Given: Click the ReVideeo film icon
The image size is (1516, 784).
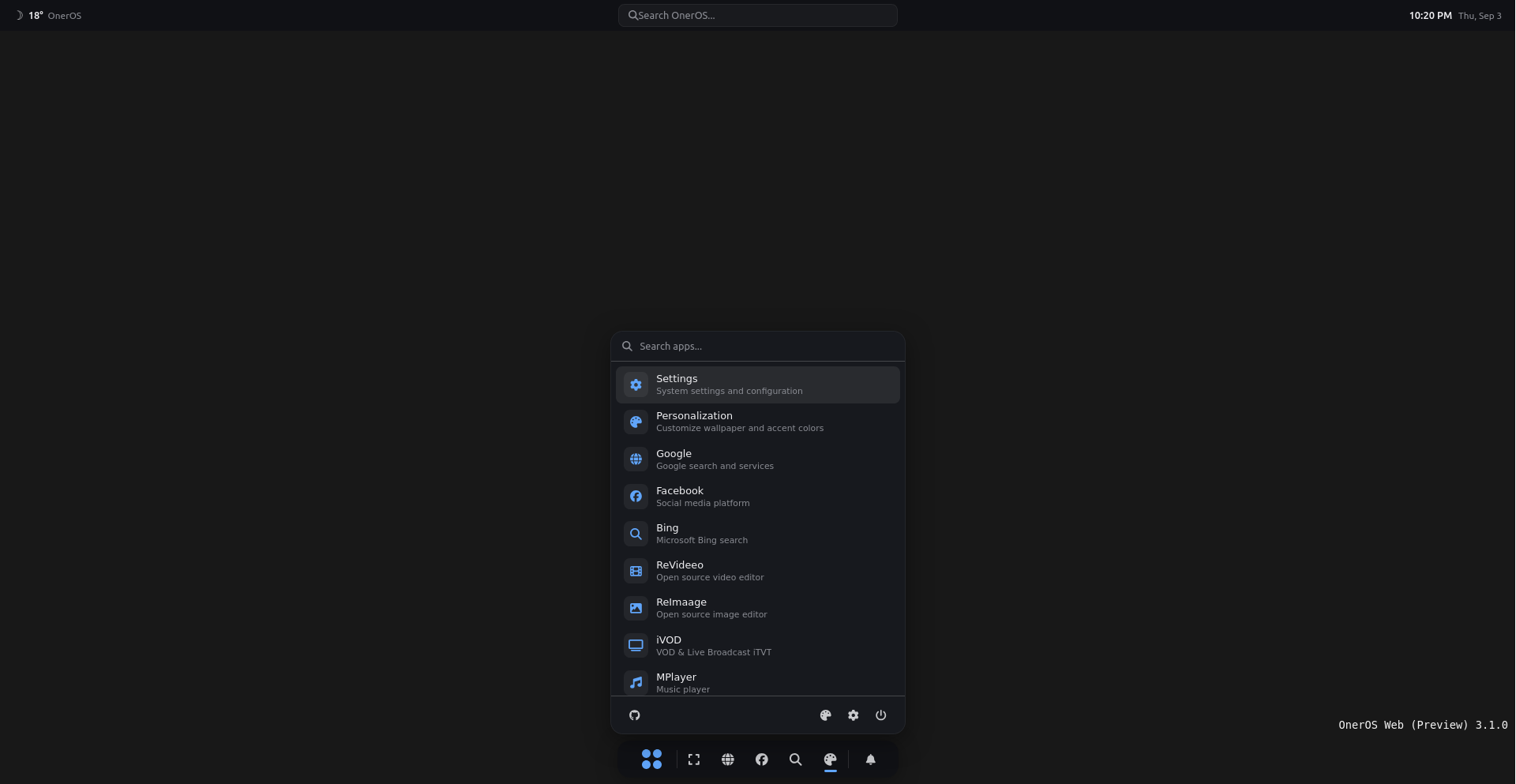Looking at the screenshot, I should pos(636,571).
